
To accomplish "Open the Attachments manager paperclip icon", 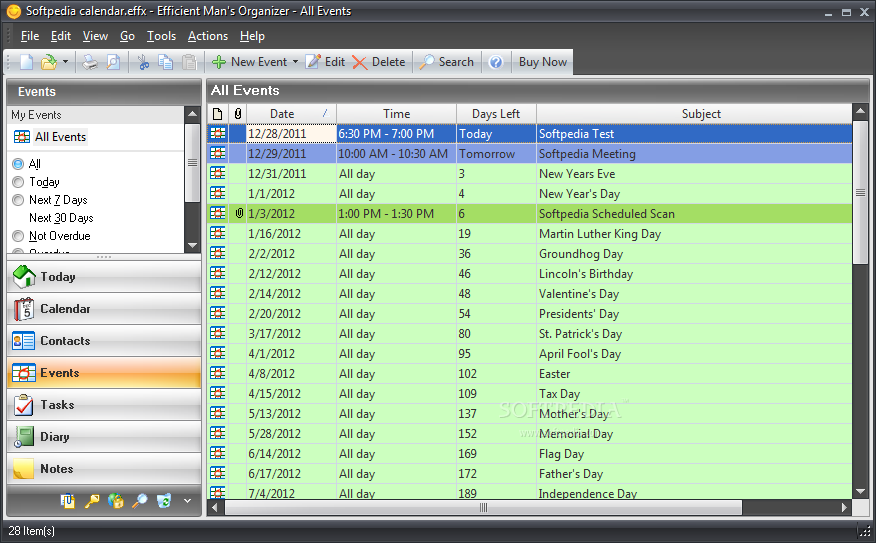I will pyautogui.click(x=68, y=501).
